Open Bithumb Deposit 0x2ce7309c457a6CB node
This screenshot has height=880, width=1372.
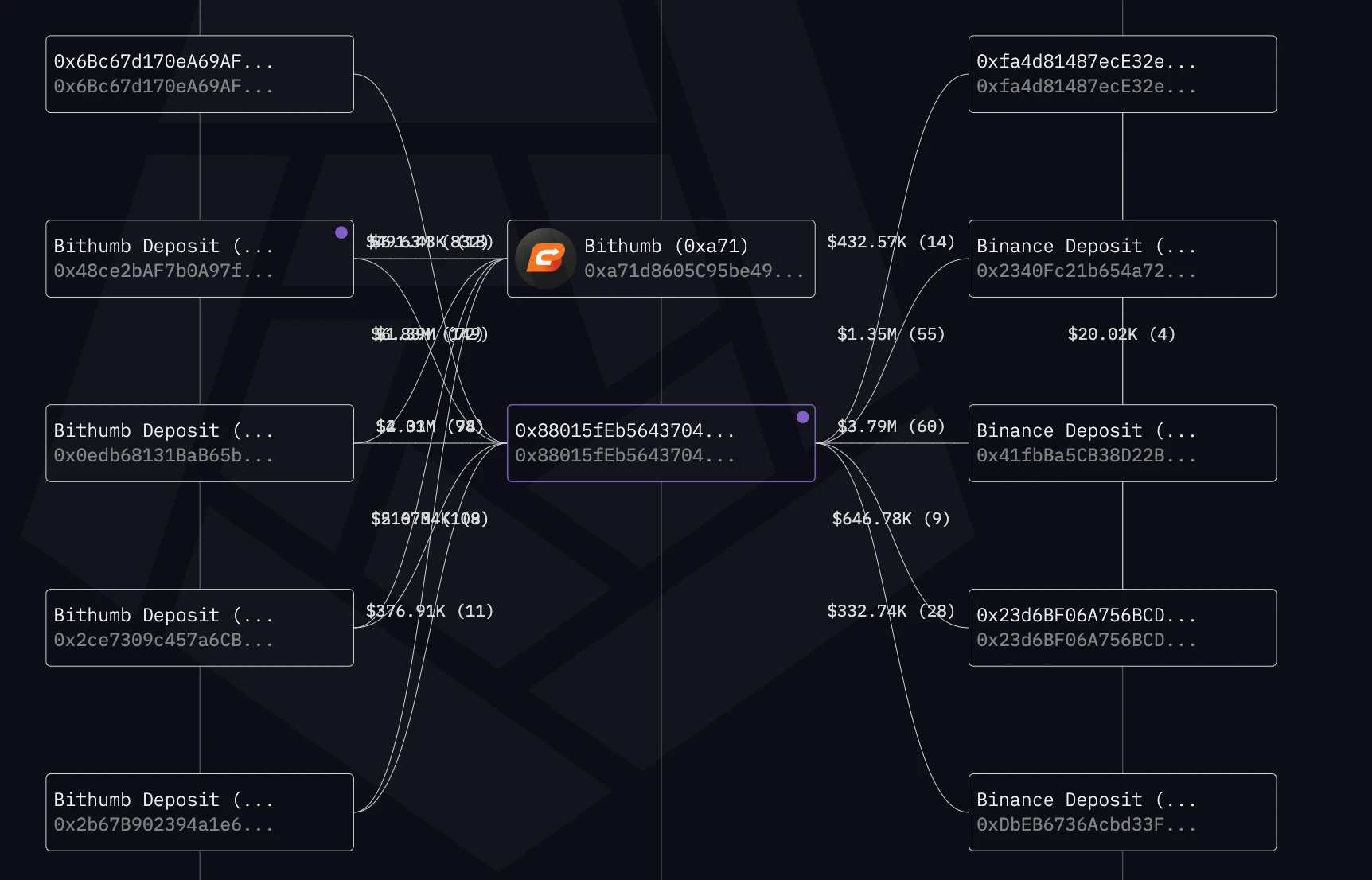[x=199, y=628]
